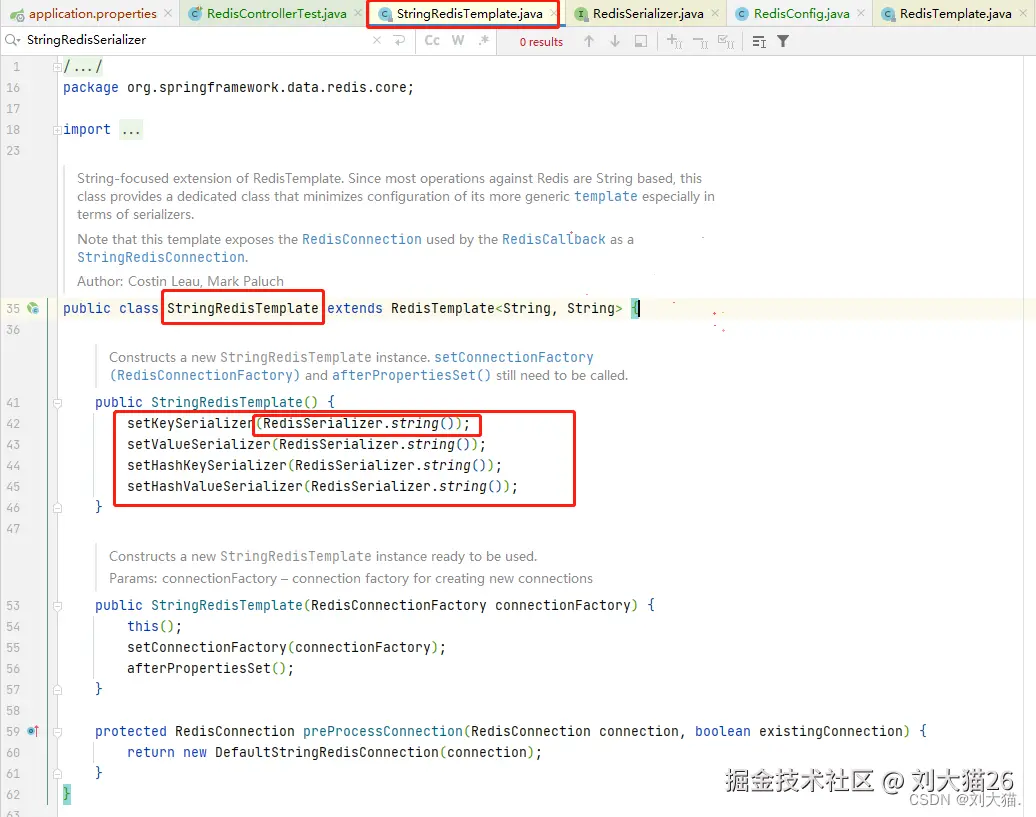Select all occurrences checkmark icon
The image size is (1036, 817).
[x=725, y=42]
